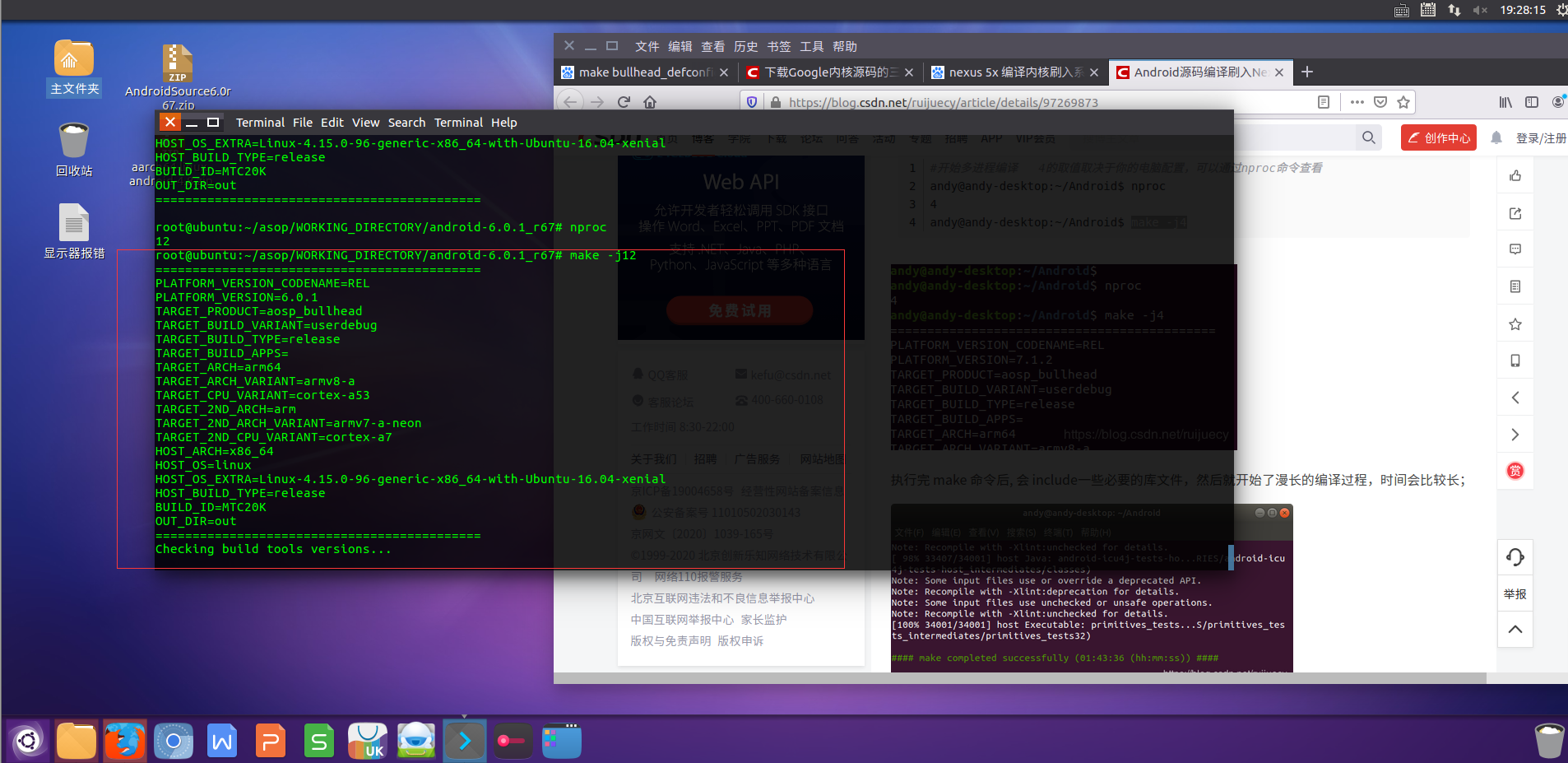Open page actions three-dot menu
The image size is (1568, 763).
(1357, 102)
